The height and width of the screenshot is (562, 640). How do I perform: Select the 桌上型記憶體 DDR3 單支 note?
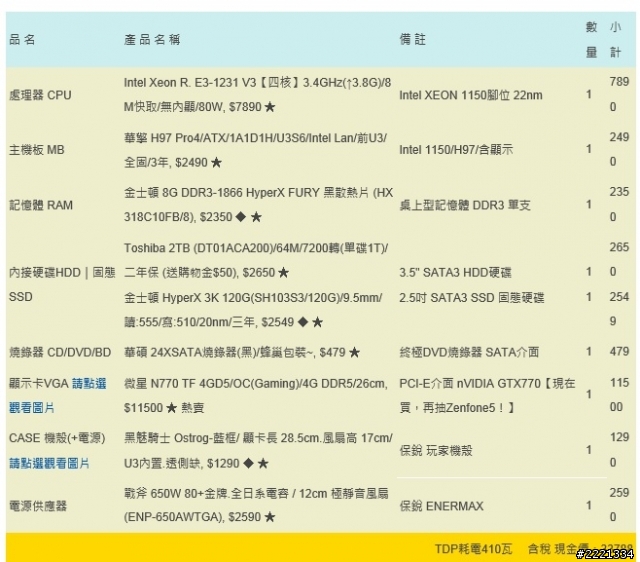coord(465,205)
